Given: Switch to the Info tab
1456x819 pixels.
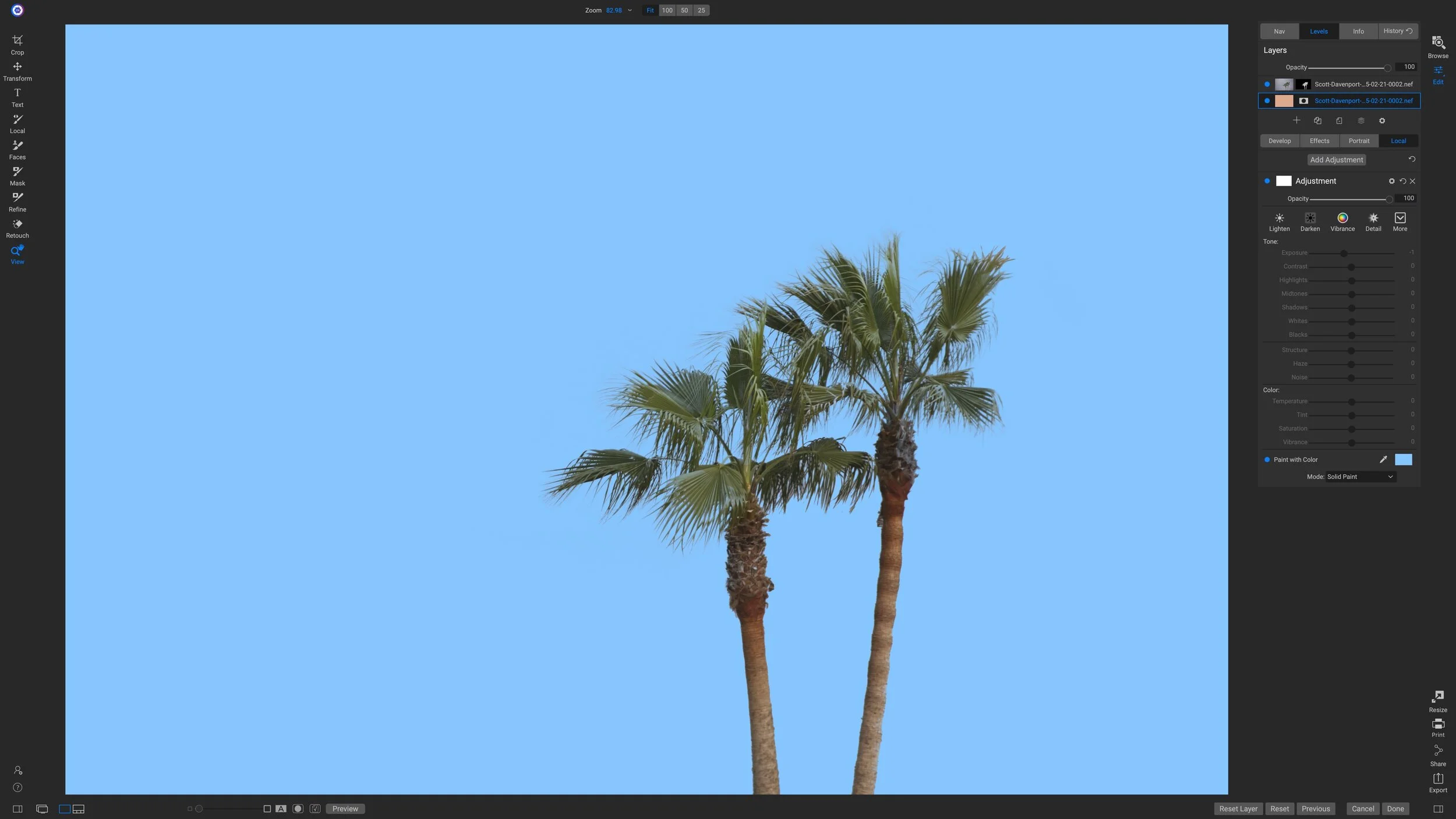Looking at the screenshot, I should (x=1358, y=31).
